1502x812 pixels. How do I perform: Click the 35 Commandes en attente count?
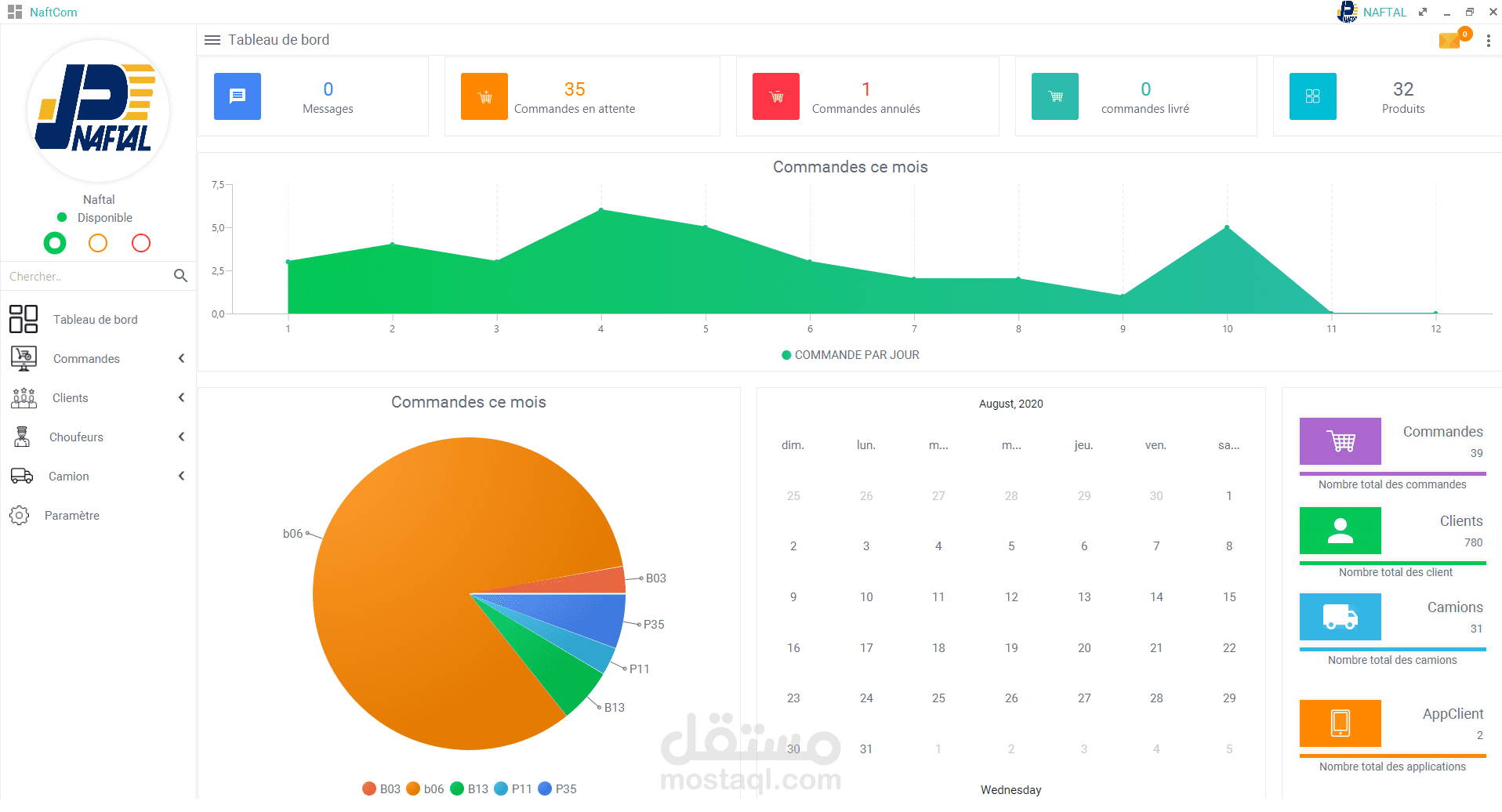pos(575,89)
